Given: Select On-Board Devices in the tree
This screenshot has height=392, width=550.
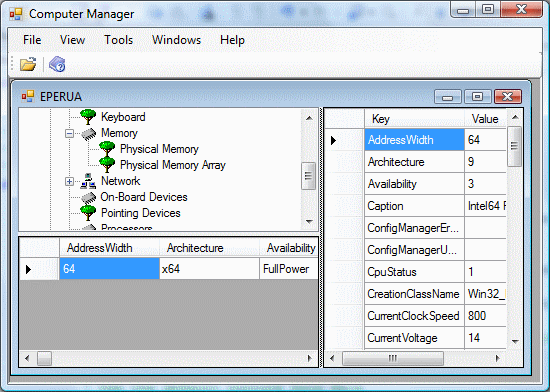Looking at the screenshot, I should [144, 197].
